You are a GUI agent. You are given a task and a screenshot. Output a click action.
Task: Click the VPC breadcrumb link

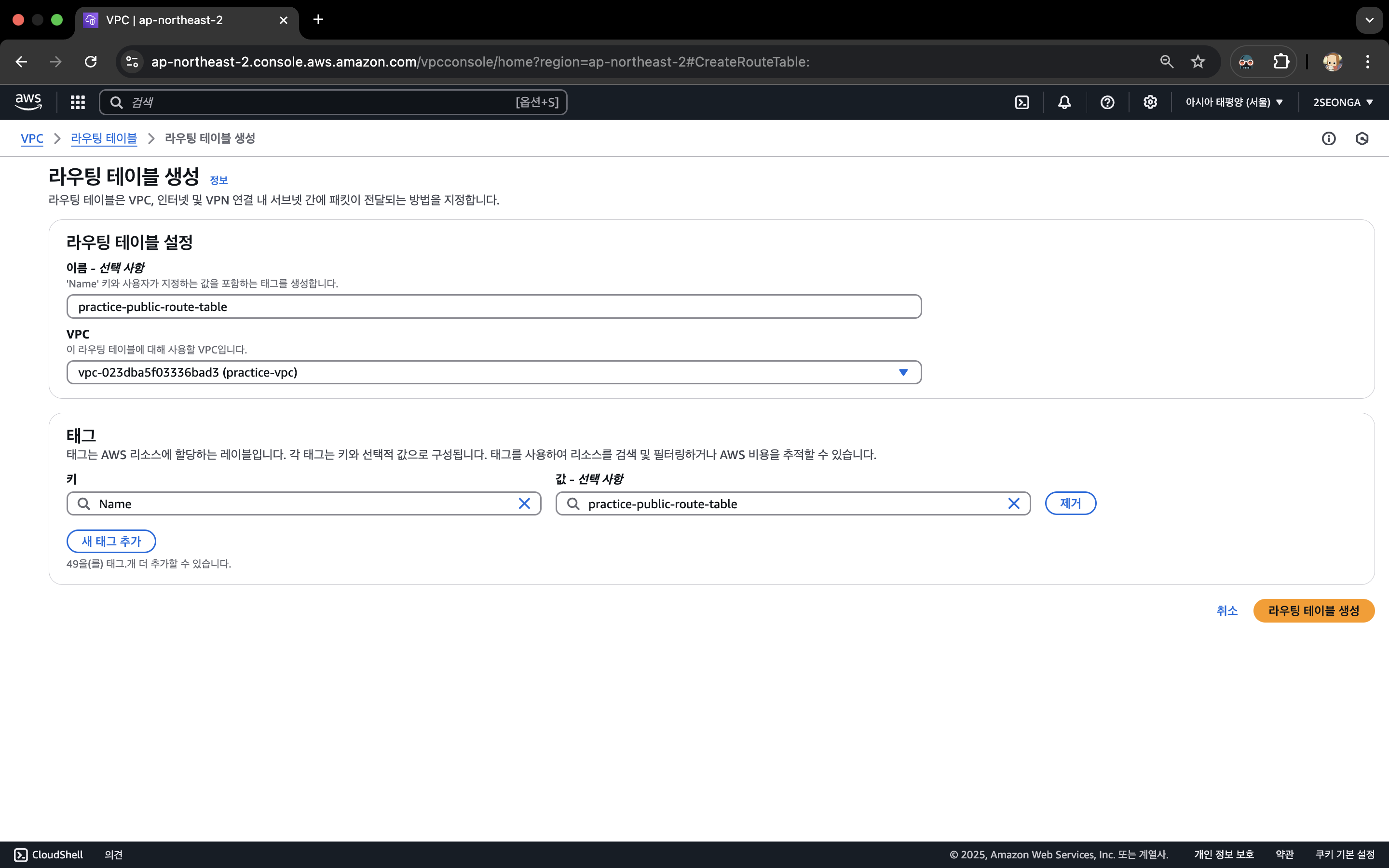tap(31, 138)
